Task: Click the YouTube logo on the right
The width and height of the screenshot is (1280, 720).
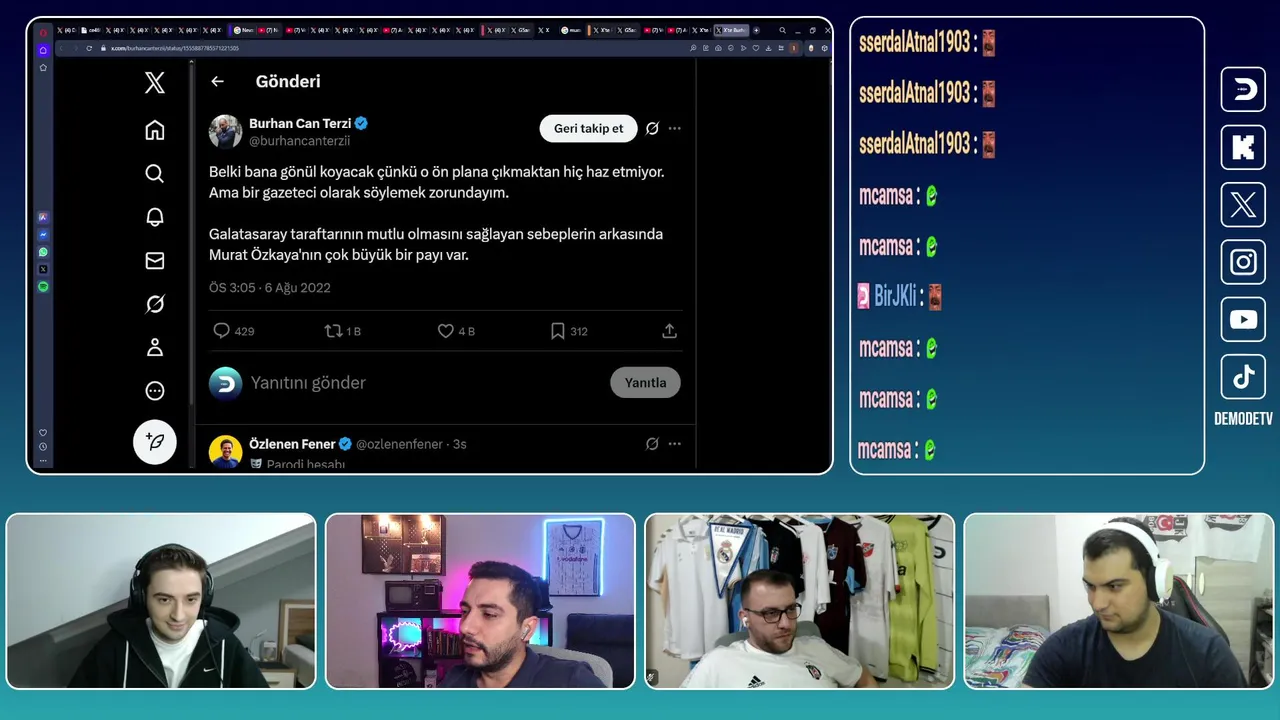Action: pos(1243,320)
